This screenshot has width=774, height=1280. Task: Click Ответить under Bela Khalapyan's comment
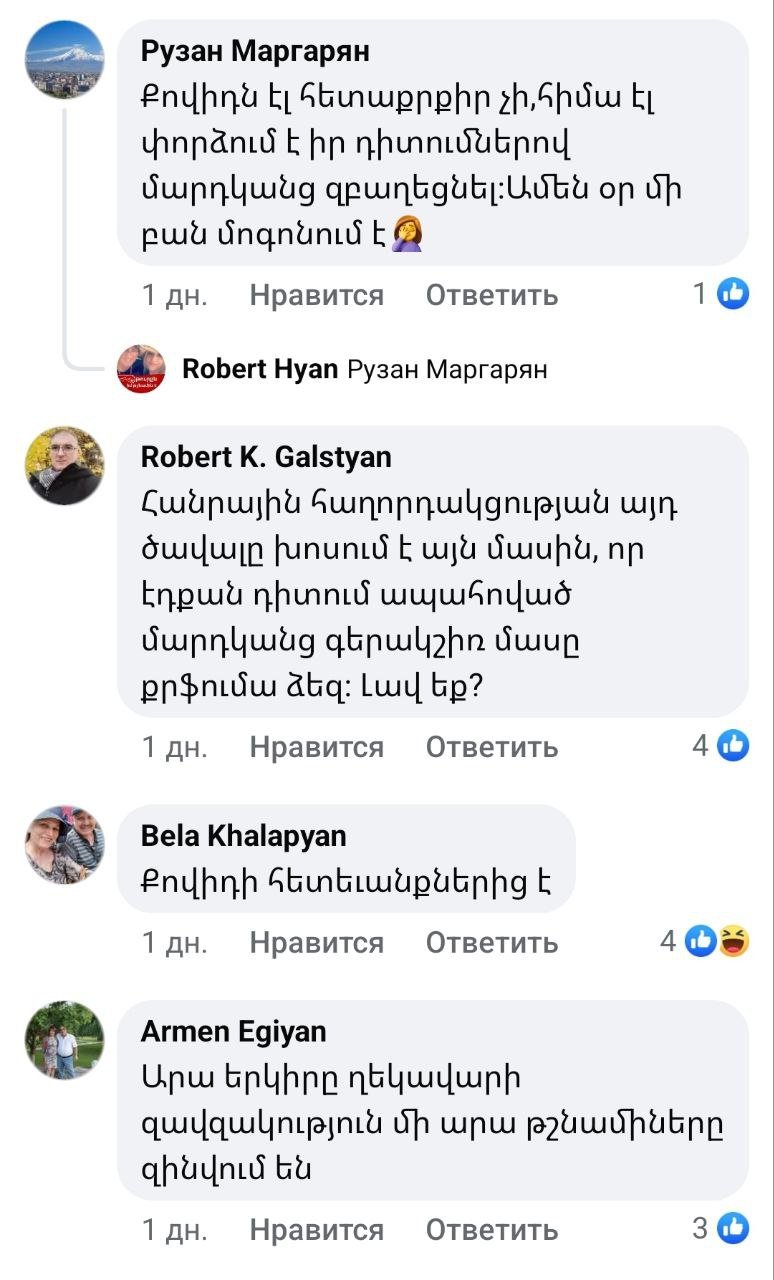click(491, 942)
